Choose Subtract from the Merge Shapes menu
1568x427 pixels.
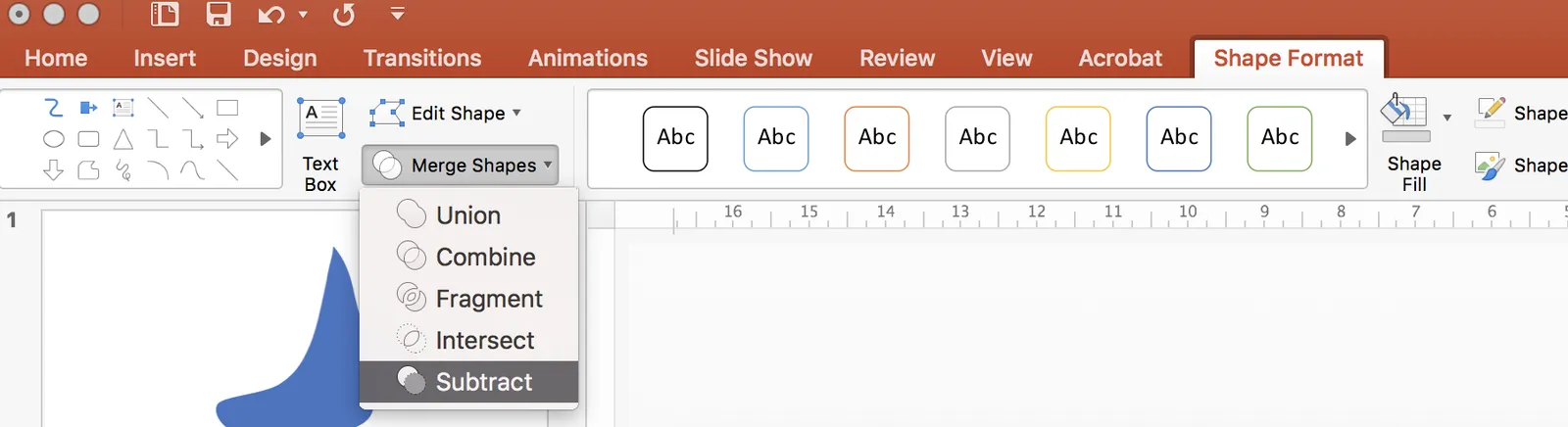point(468,382)
